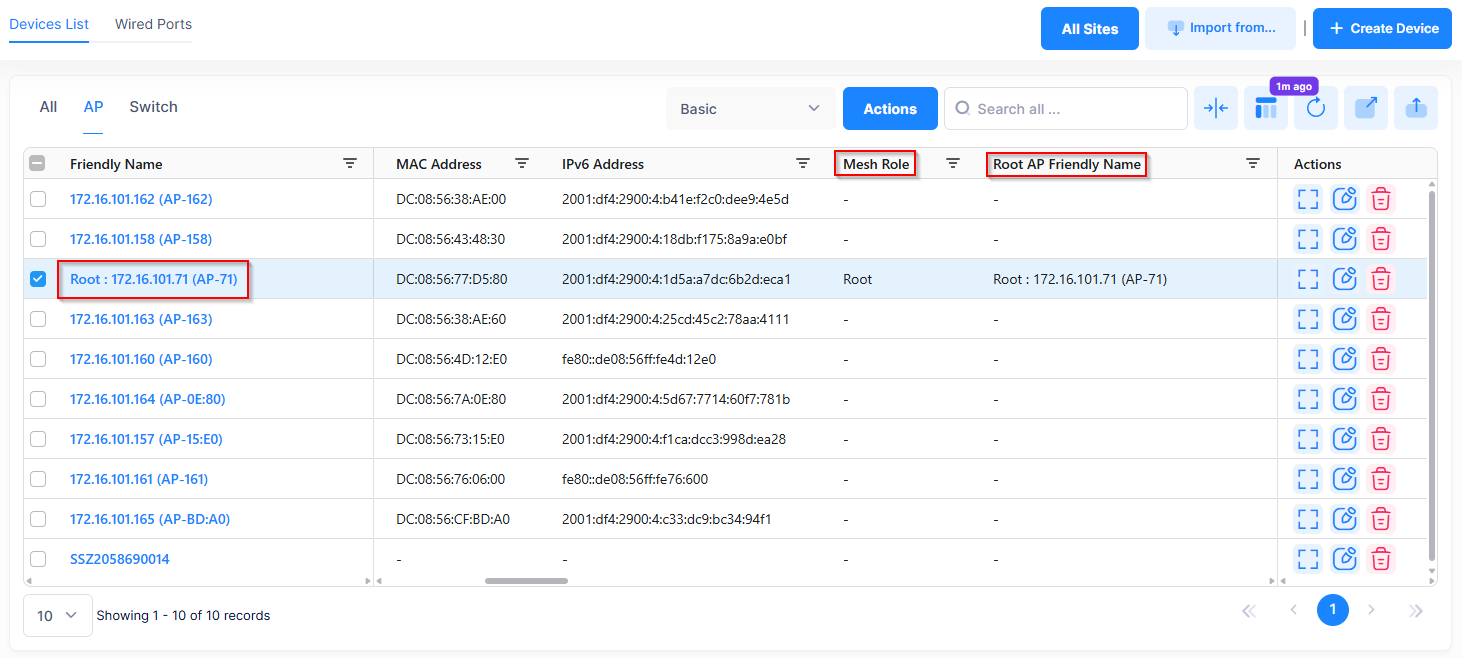
Task: Open the Friendly Name column filter menu
Action: pos(350,164)
